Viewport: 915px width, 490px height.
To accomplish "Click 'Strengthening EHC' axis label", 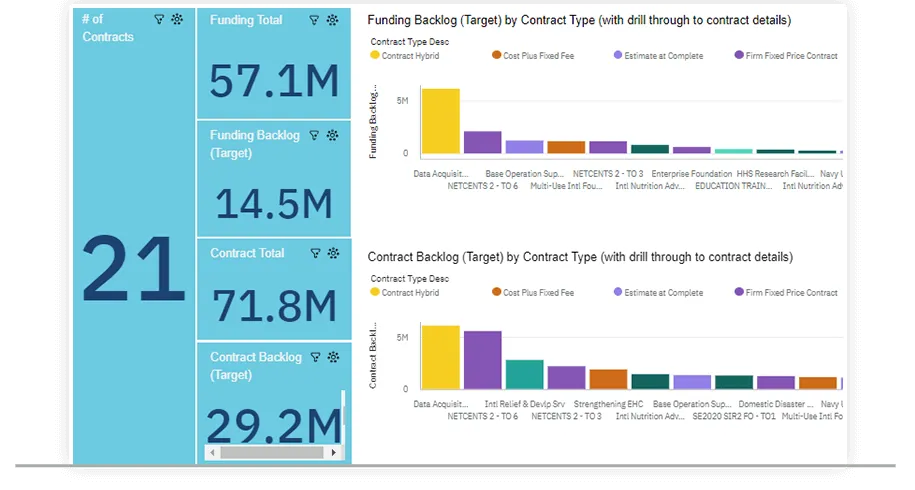I will click(x=608, y=404).
